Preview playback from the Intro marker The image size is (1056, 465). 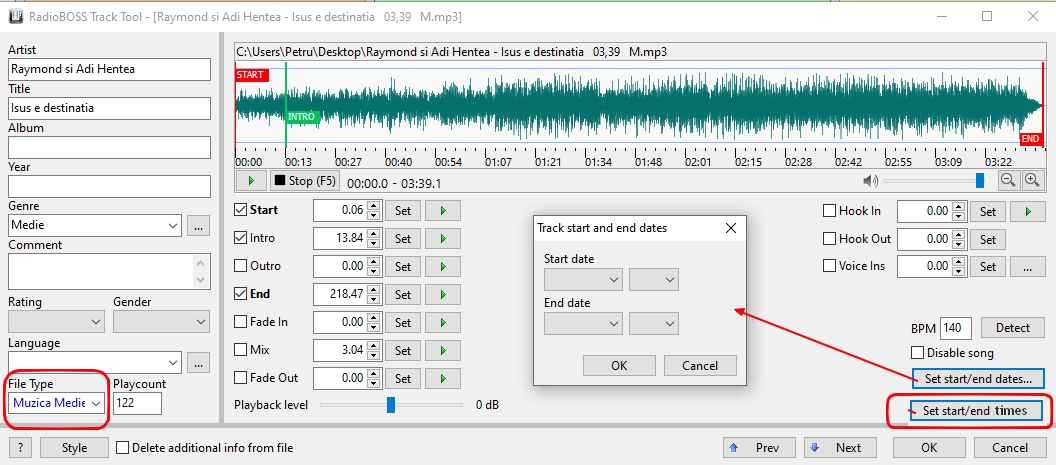tap(443, 239)
